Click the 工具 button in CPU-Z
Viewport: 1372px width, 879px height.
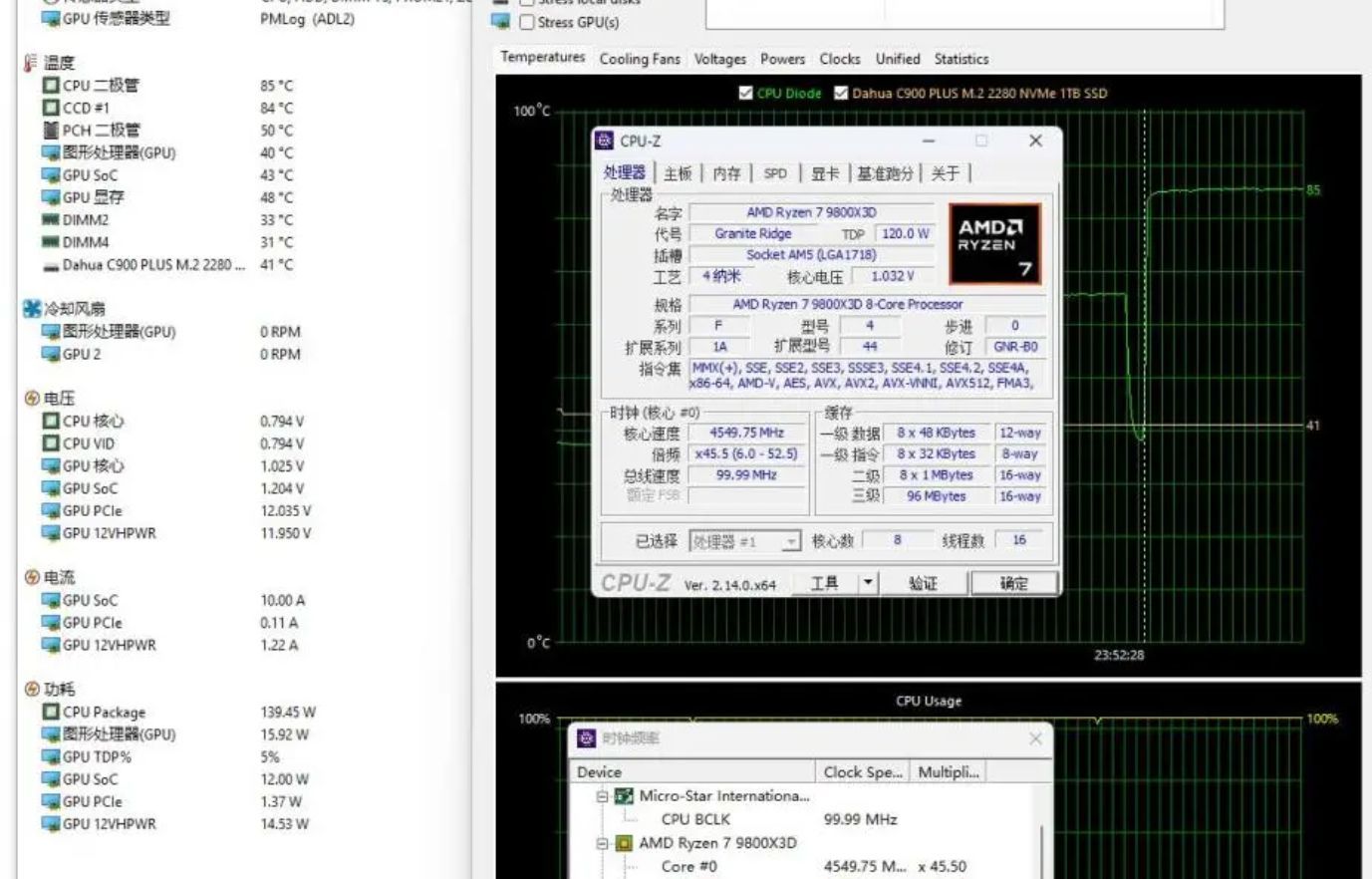tap(824, 583)
